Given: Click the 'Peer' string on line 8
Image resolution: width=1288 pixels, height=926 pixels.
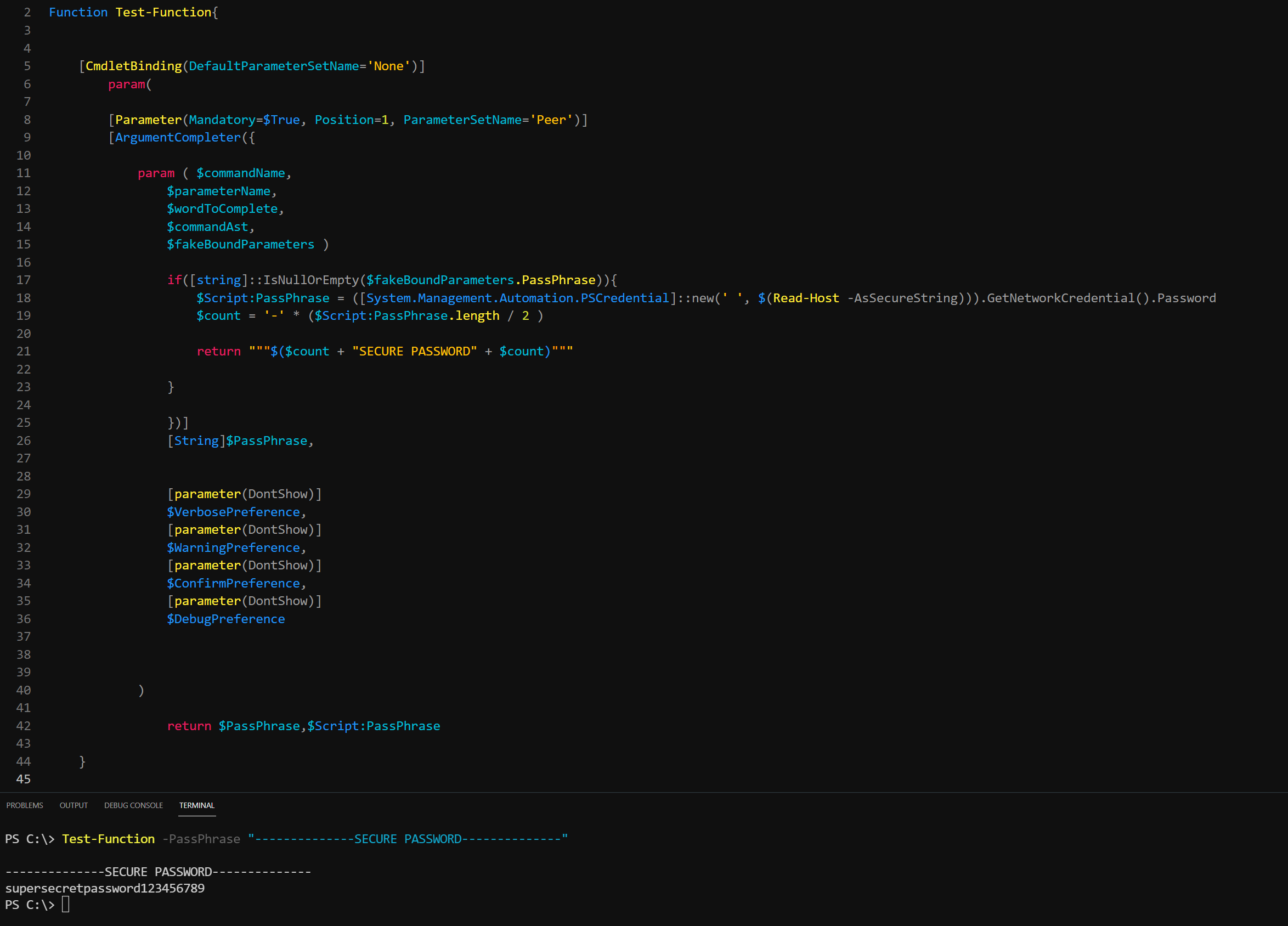Looking at the screenshot, I should pos(551,119).
